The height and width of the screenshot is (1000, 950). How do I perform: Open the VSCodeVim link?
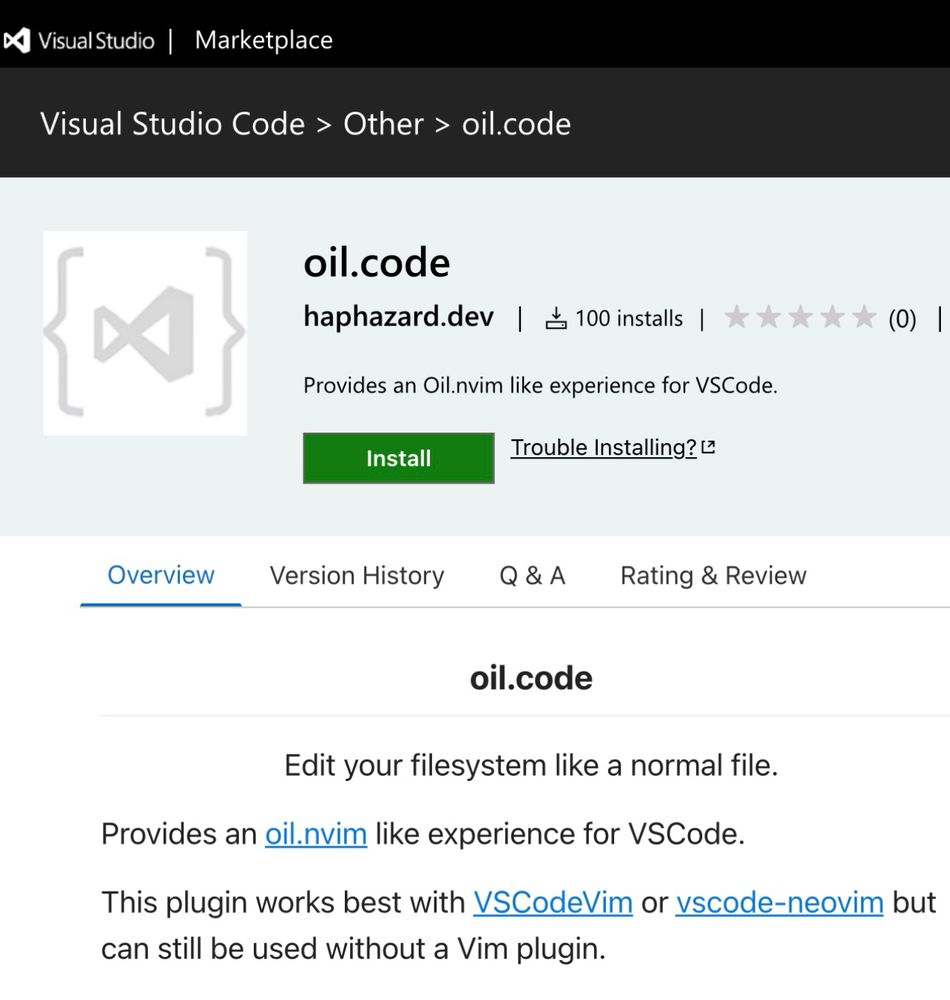[x=552, y=902]
